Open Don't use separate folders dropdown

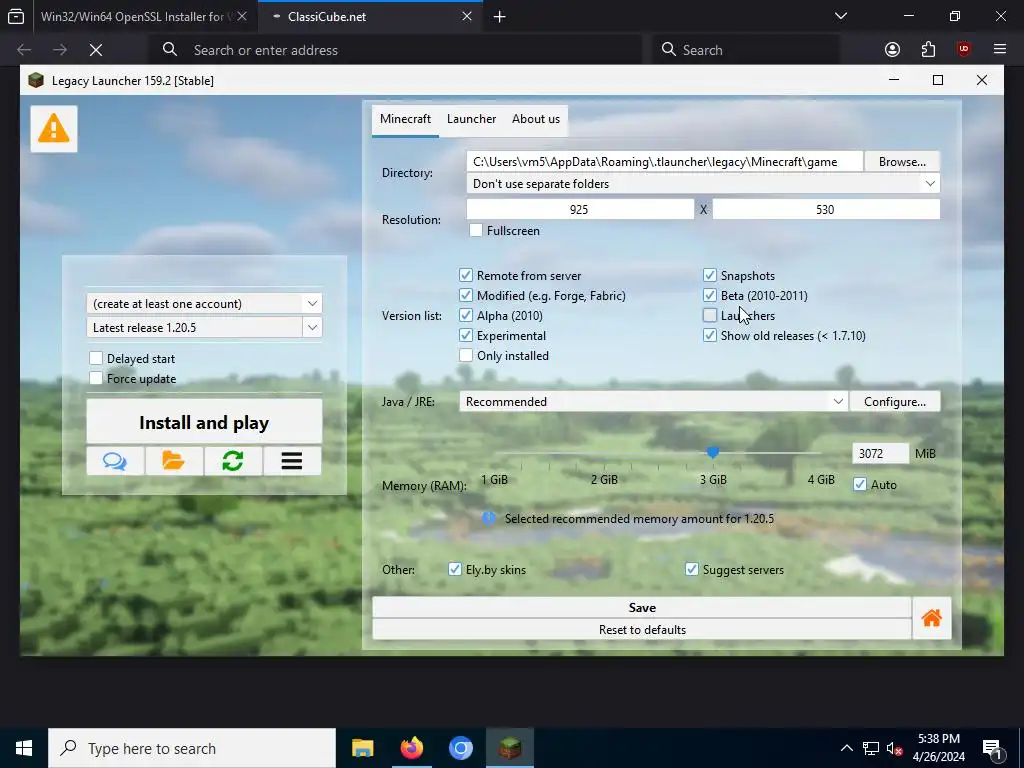703,184
